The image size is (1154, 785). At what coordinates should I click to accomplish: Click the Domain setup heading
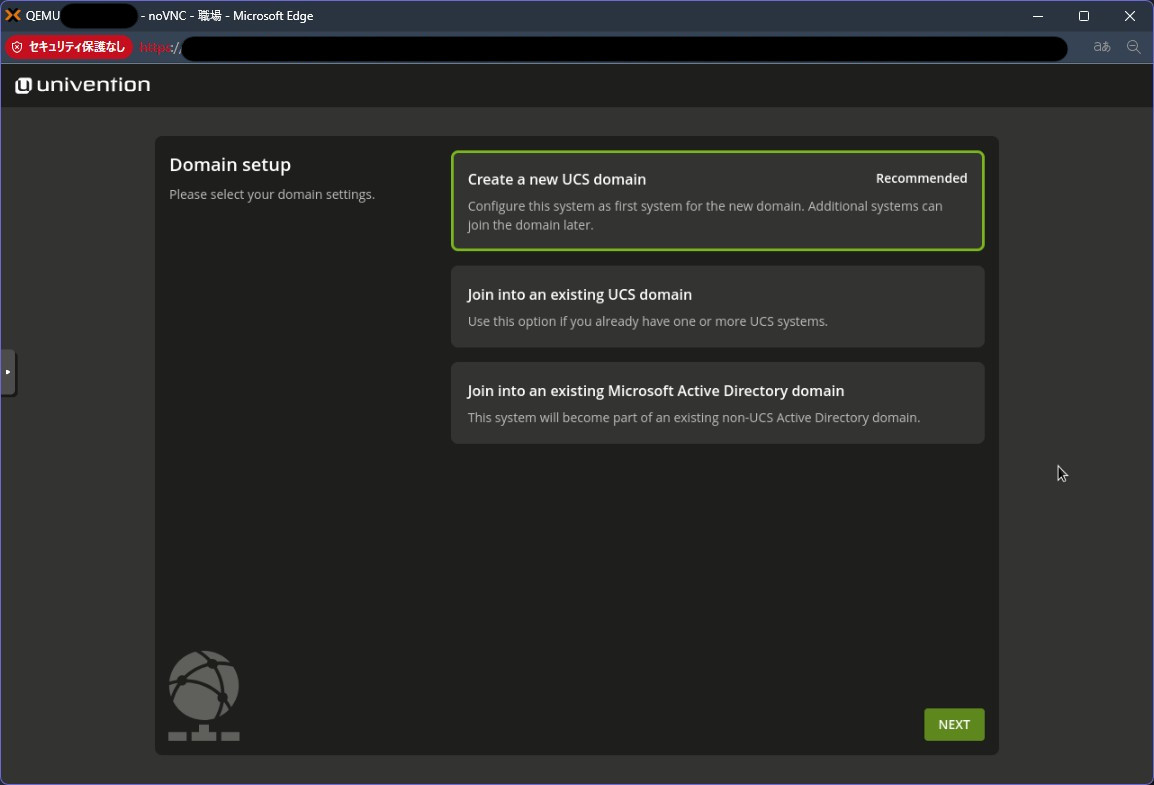[230, 165]
